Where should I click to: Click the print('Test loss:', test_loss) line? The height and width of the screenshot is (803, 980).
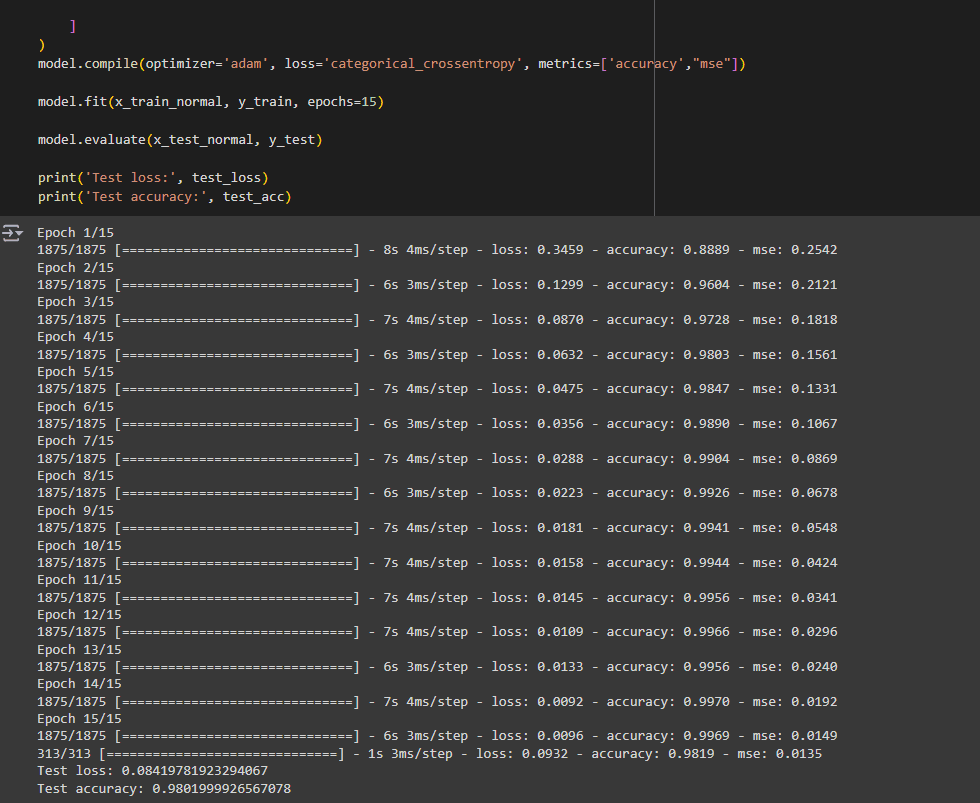[x=153, y=178]
